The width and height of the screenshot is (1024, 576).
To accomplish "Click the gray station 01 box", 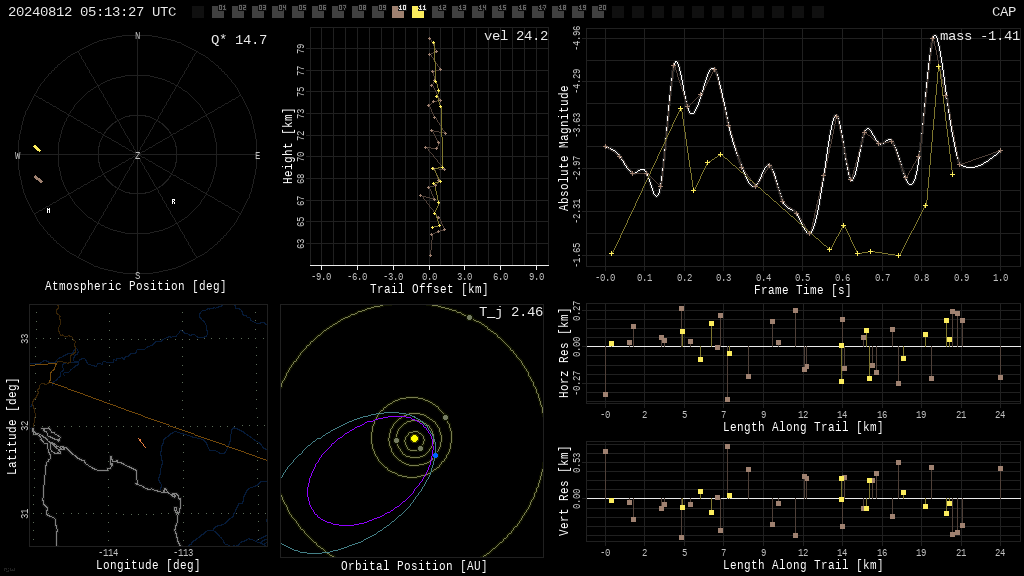I will [218, 12].
